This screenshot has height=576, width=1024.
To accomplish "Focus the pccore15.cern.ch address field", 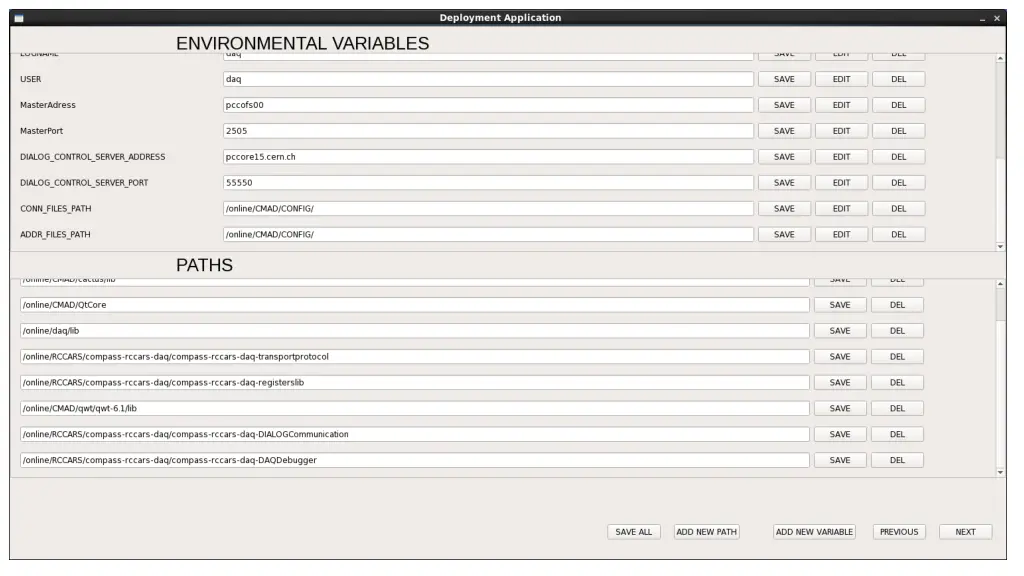I will click(x=488, y=157).
